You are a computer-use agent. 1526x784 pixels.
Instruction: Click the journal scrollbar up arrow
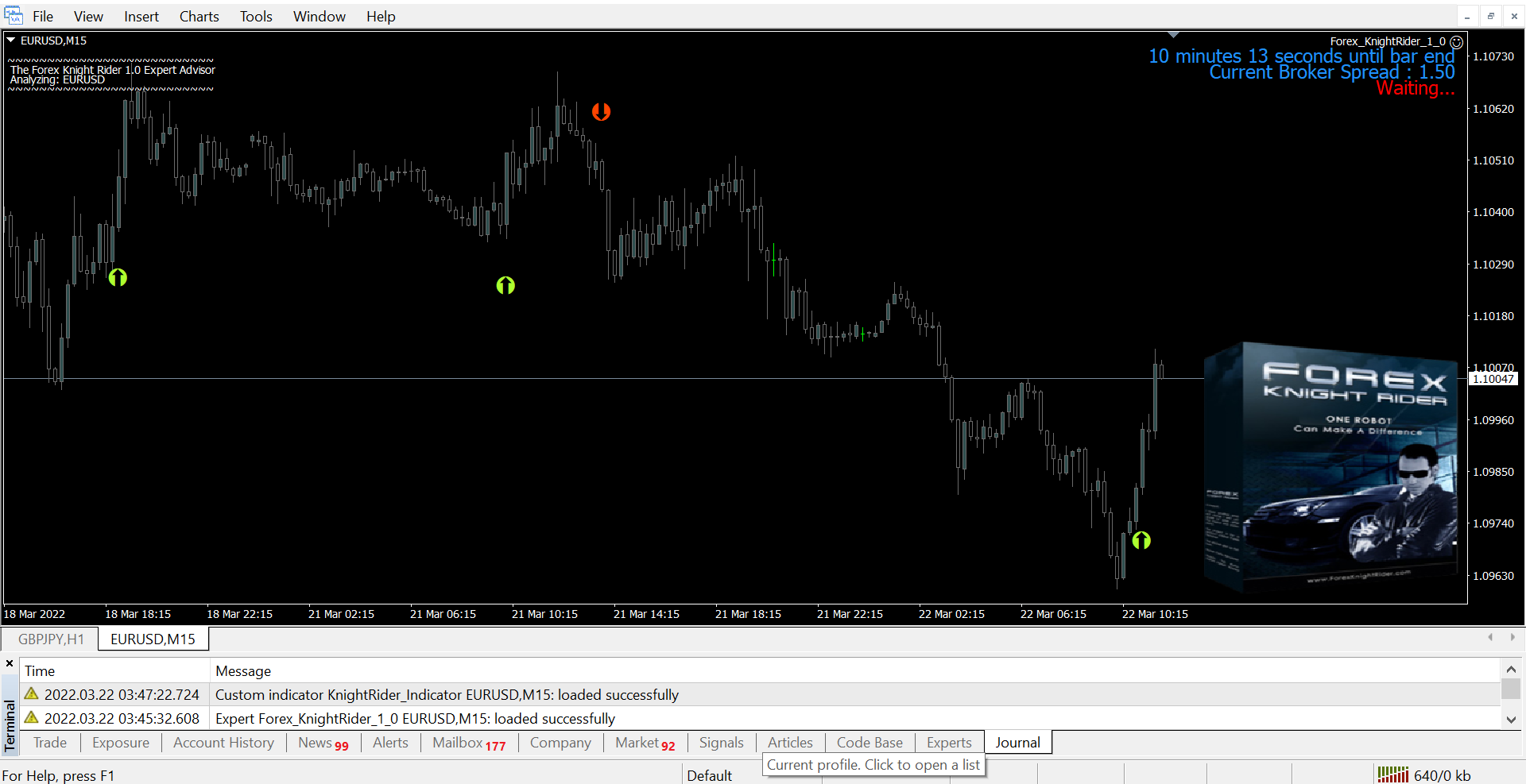(1511, 669)
